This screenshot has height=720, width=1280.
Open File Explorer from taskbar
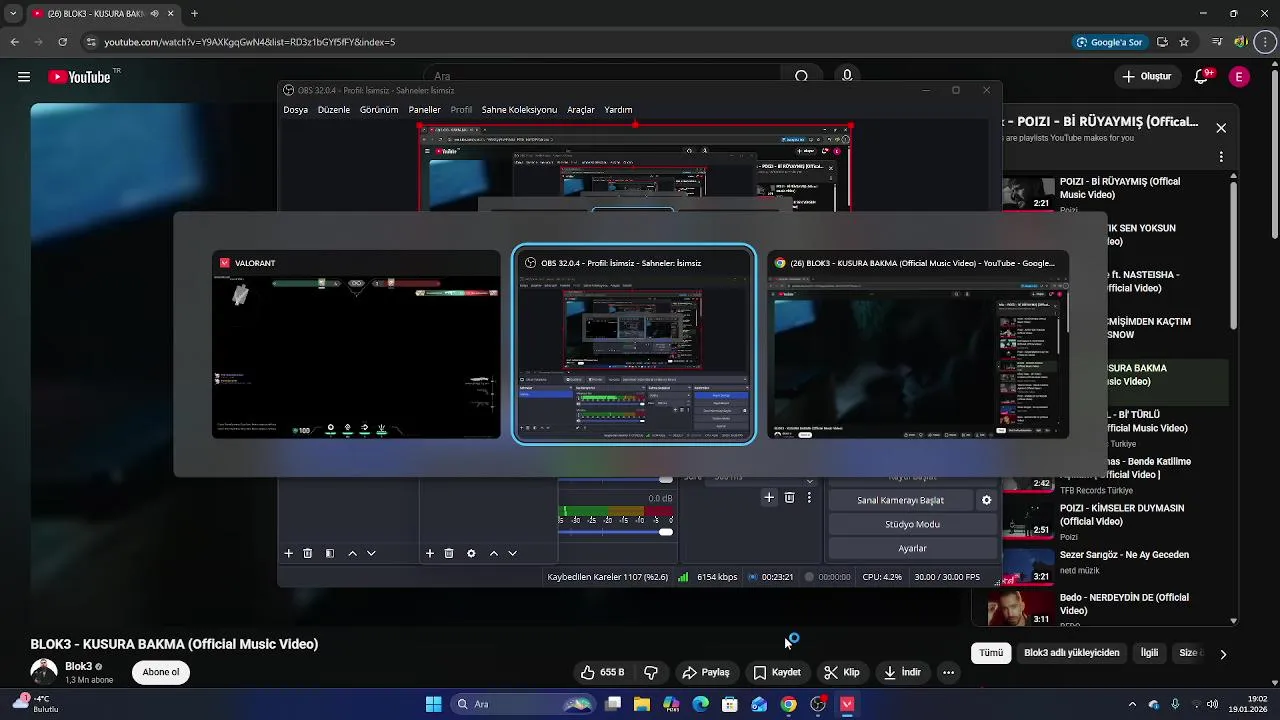click(642, 704)
